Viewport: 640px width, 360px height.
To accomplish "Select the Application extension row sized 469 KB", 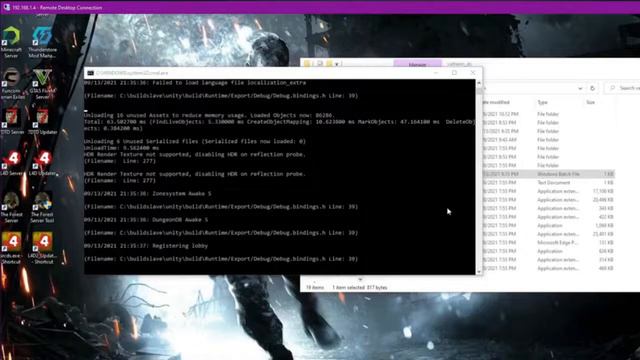I will point(549,268).
